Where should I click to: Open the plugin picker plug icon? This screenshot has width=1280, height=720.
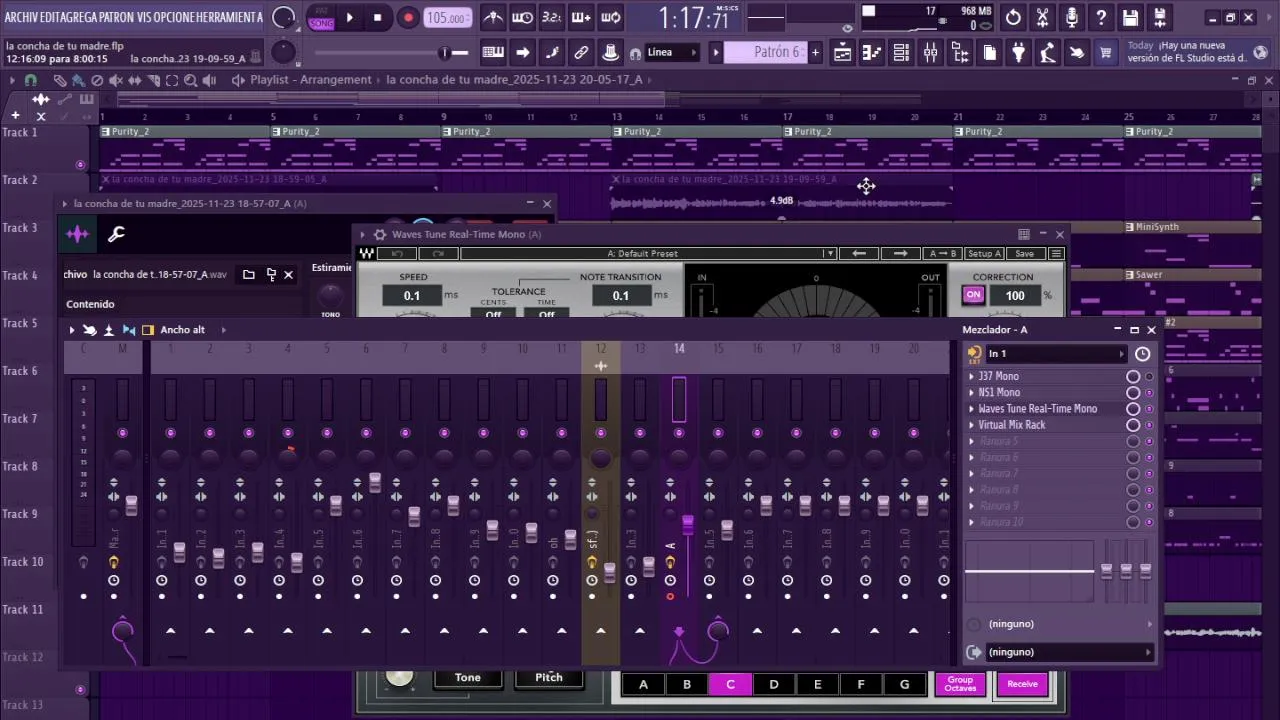point(1019,53)
